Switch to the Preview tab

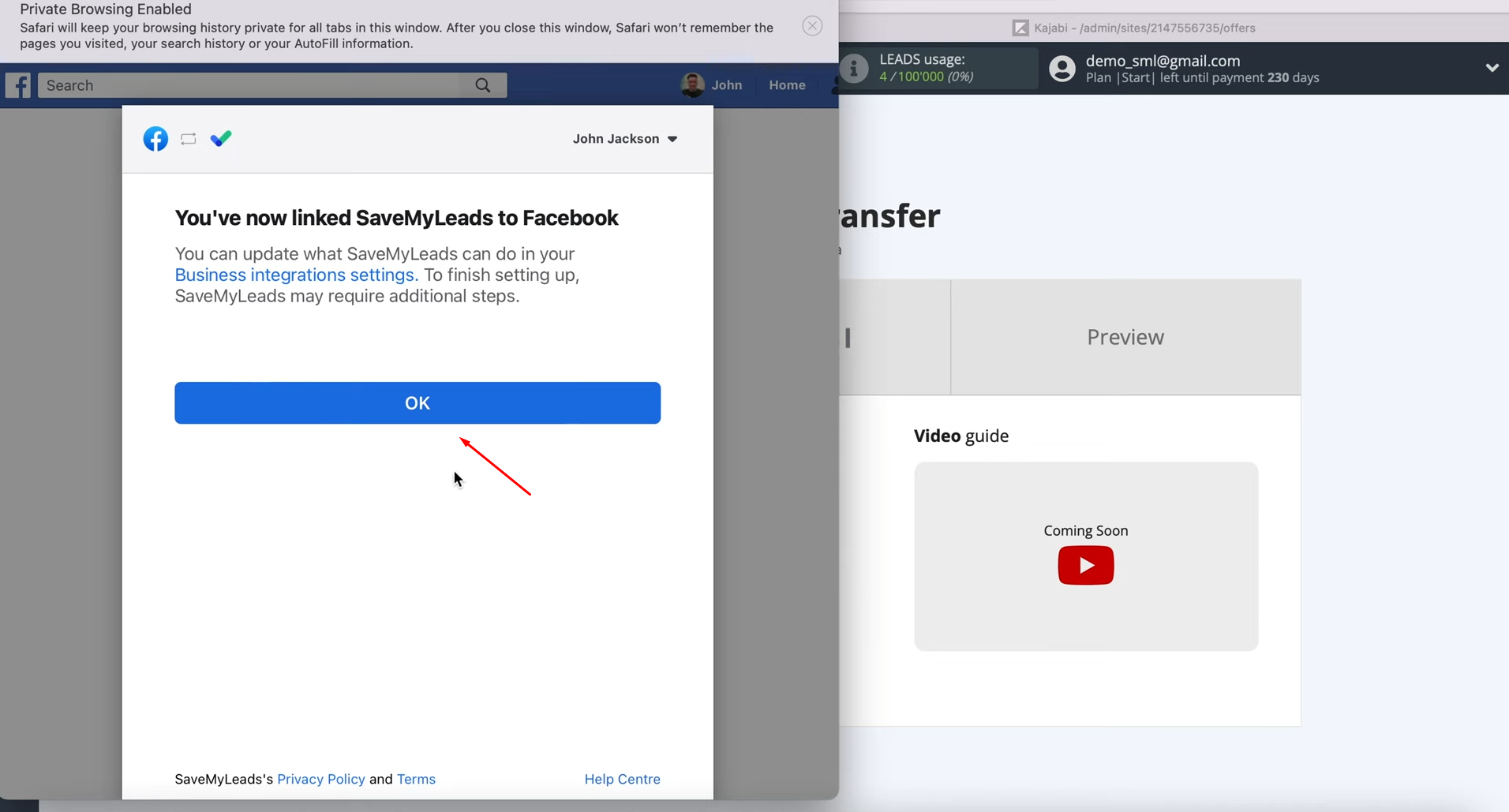[x=1125, y=337]
